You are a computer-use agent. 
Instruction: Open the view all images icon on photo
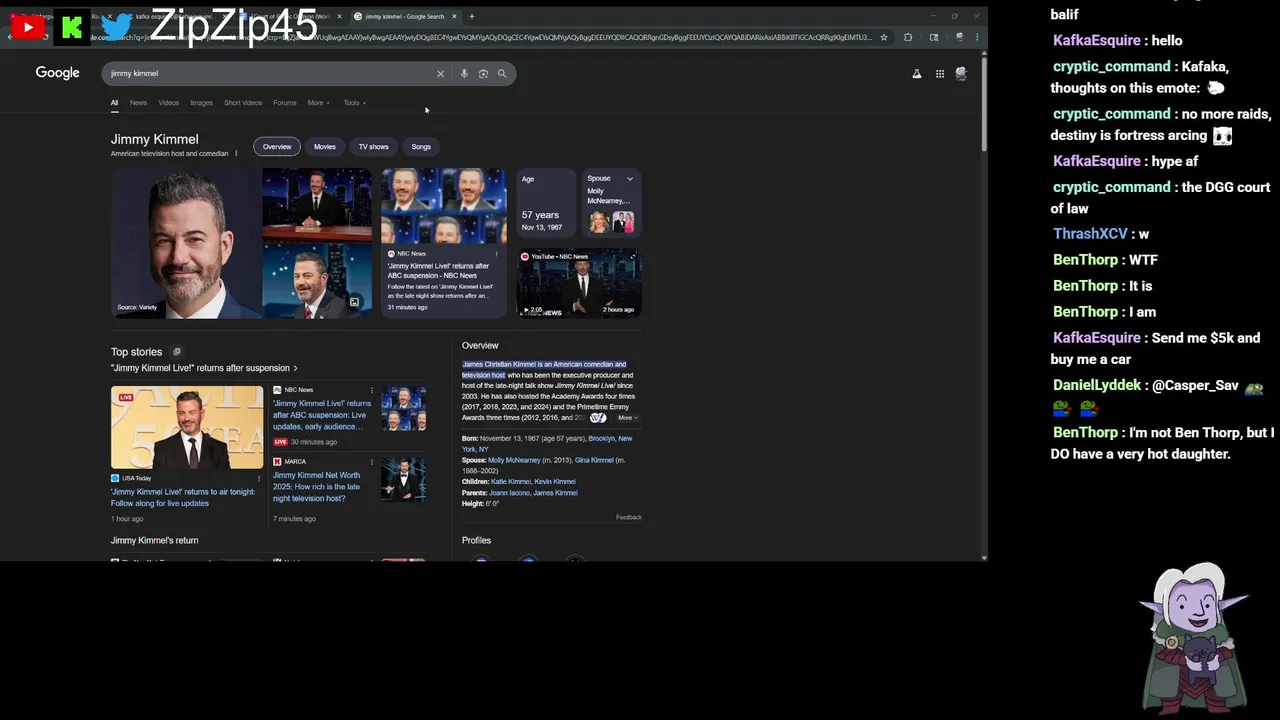click(x=354, y=302)
